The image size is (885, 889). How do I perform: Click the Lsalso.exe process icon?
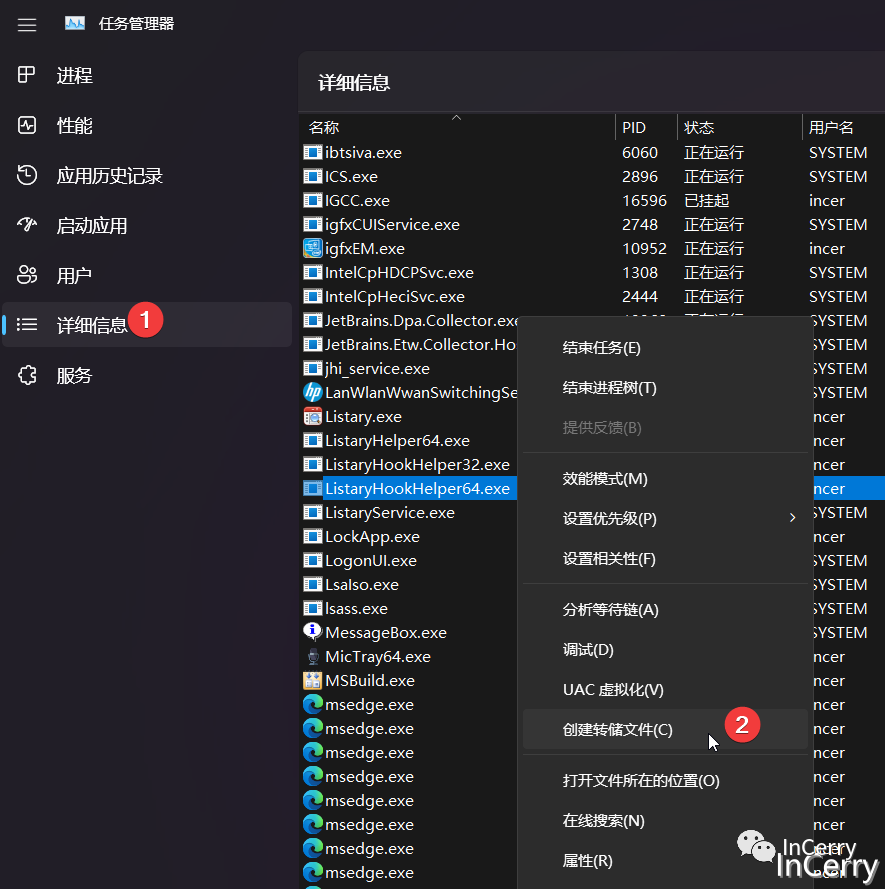(x=312, y=584)
